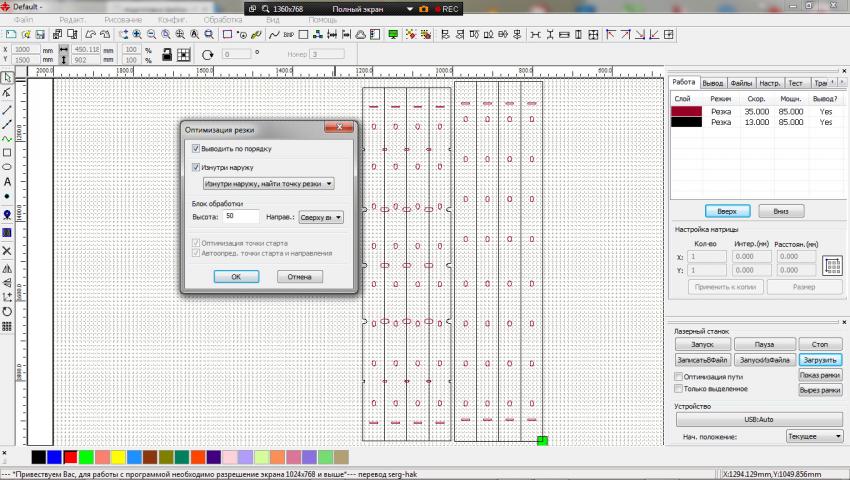Click the Отмена button
This screenshot has width=850, height=480.
(x=300, y=277)
